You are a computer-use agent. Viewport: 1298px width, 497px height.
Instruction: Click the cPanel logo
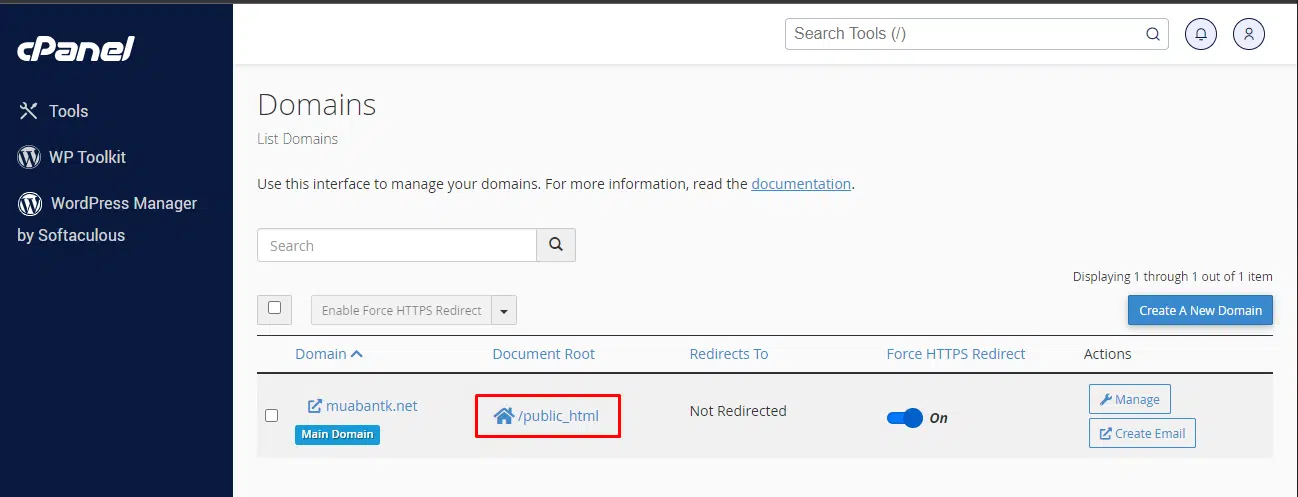pos(76,48)
